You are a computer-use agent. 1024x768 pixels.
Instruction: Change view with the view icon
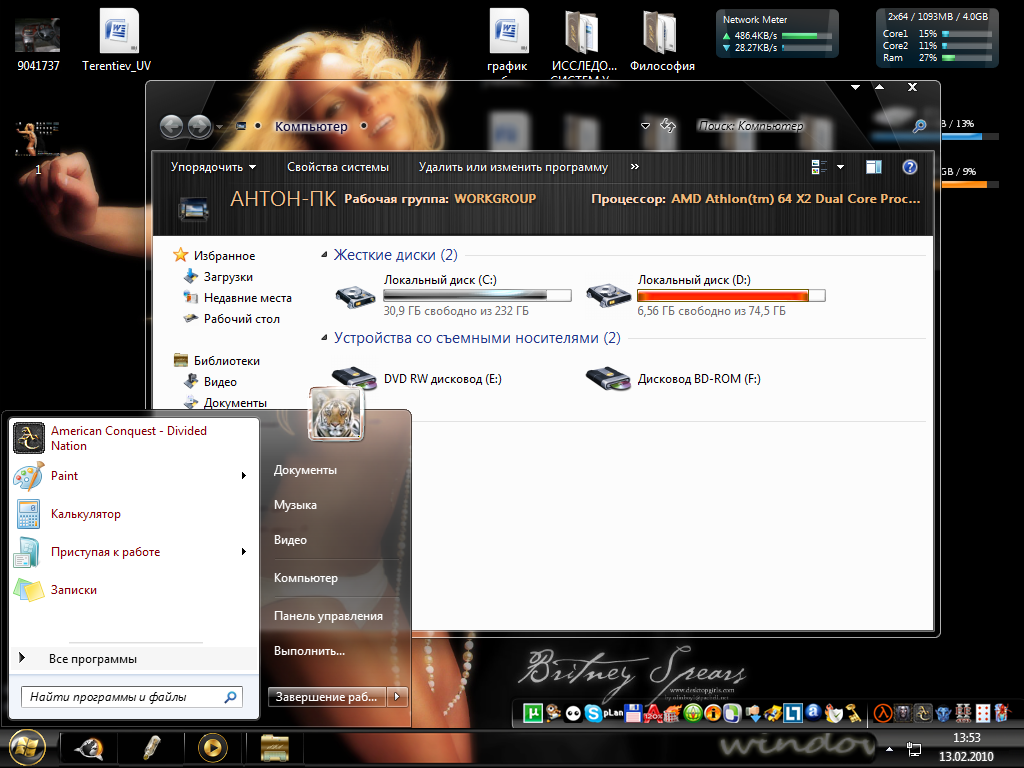point(819,167)
